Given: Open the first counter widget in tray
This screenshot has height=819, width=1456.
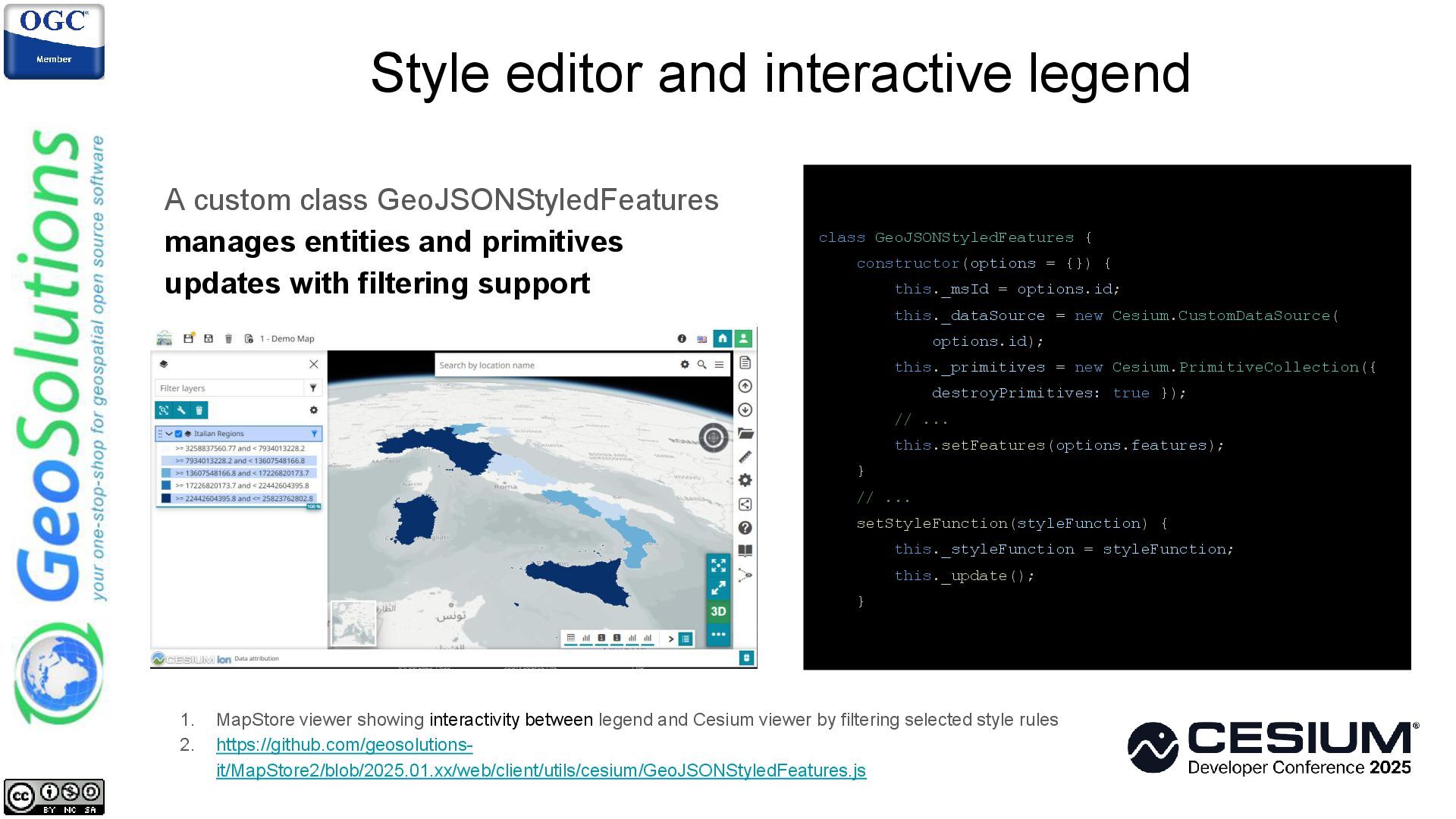Looking at the screenshot, I should point(601,639).
